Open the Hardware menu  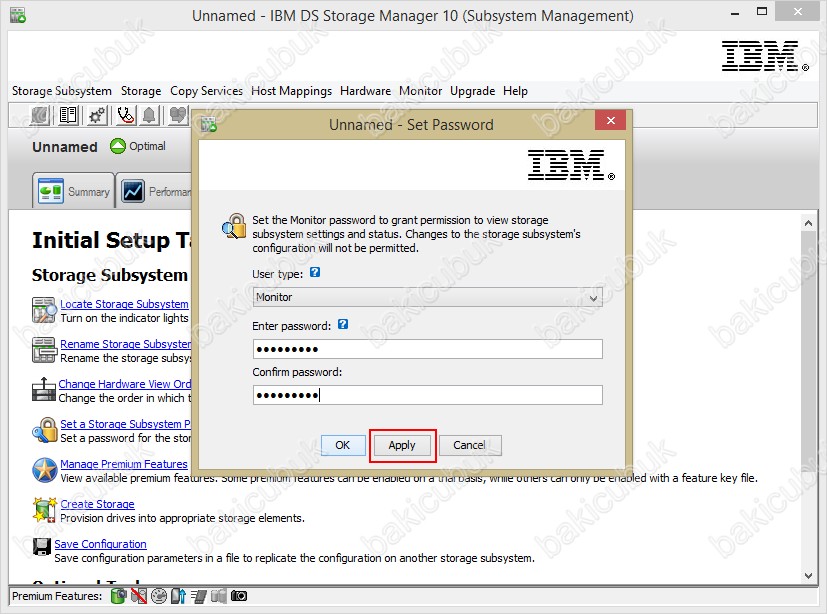(366, 91)
